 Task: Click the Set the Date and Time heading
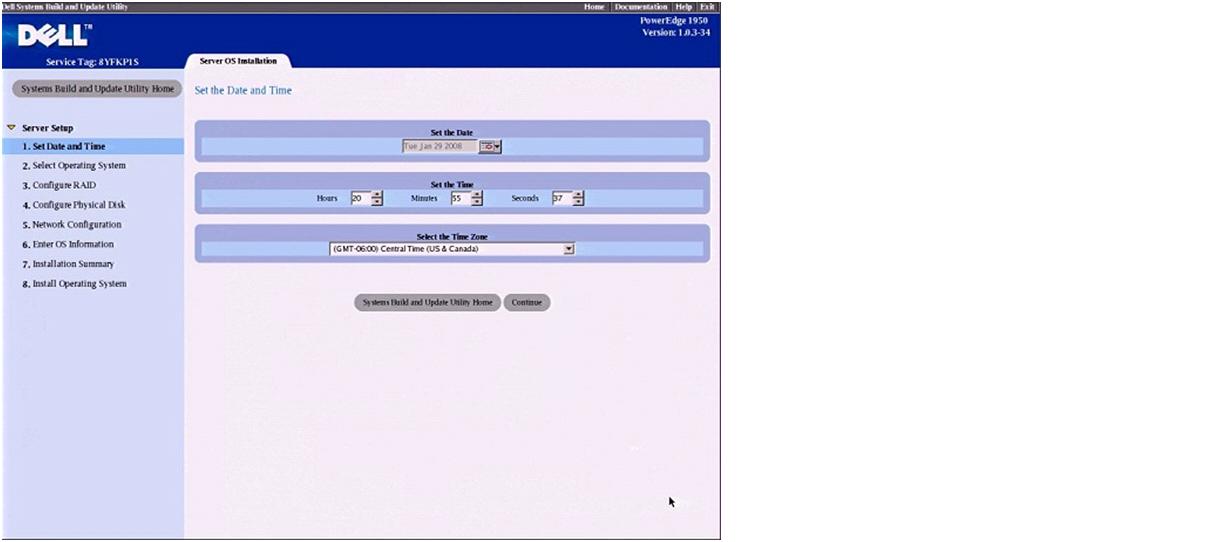[243, 90]
